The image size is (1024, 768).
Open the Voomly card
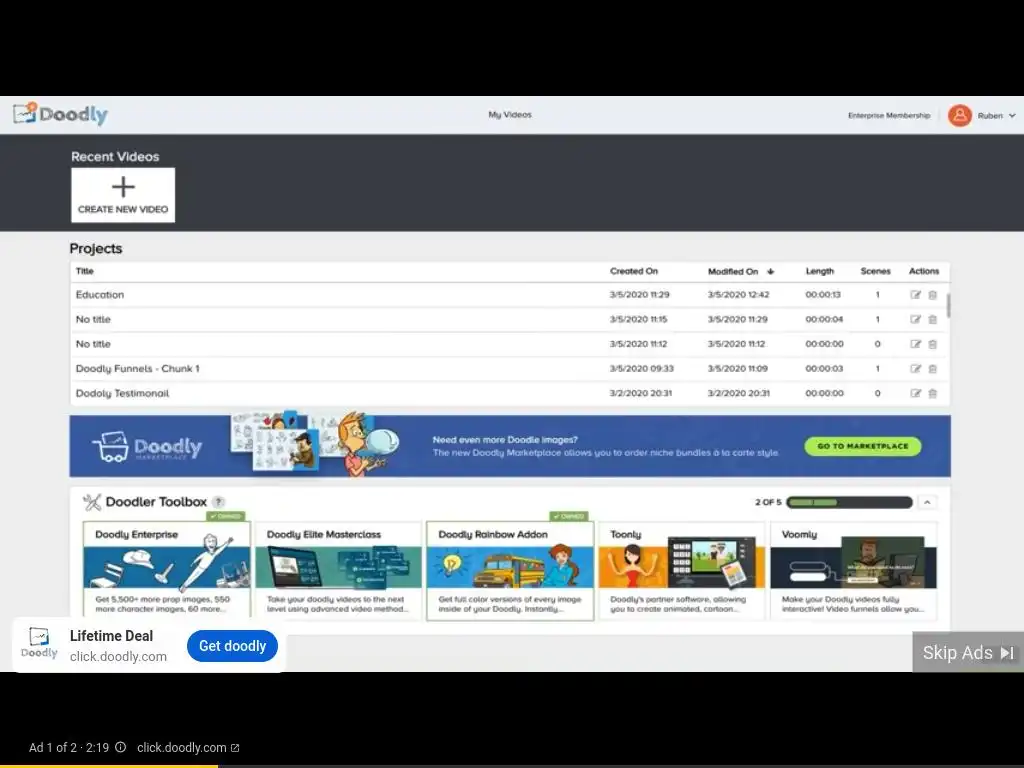point(854,570)
